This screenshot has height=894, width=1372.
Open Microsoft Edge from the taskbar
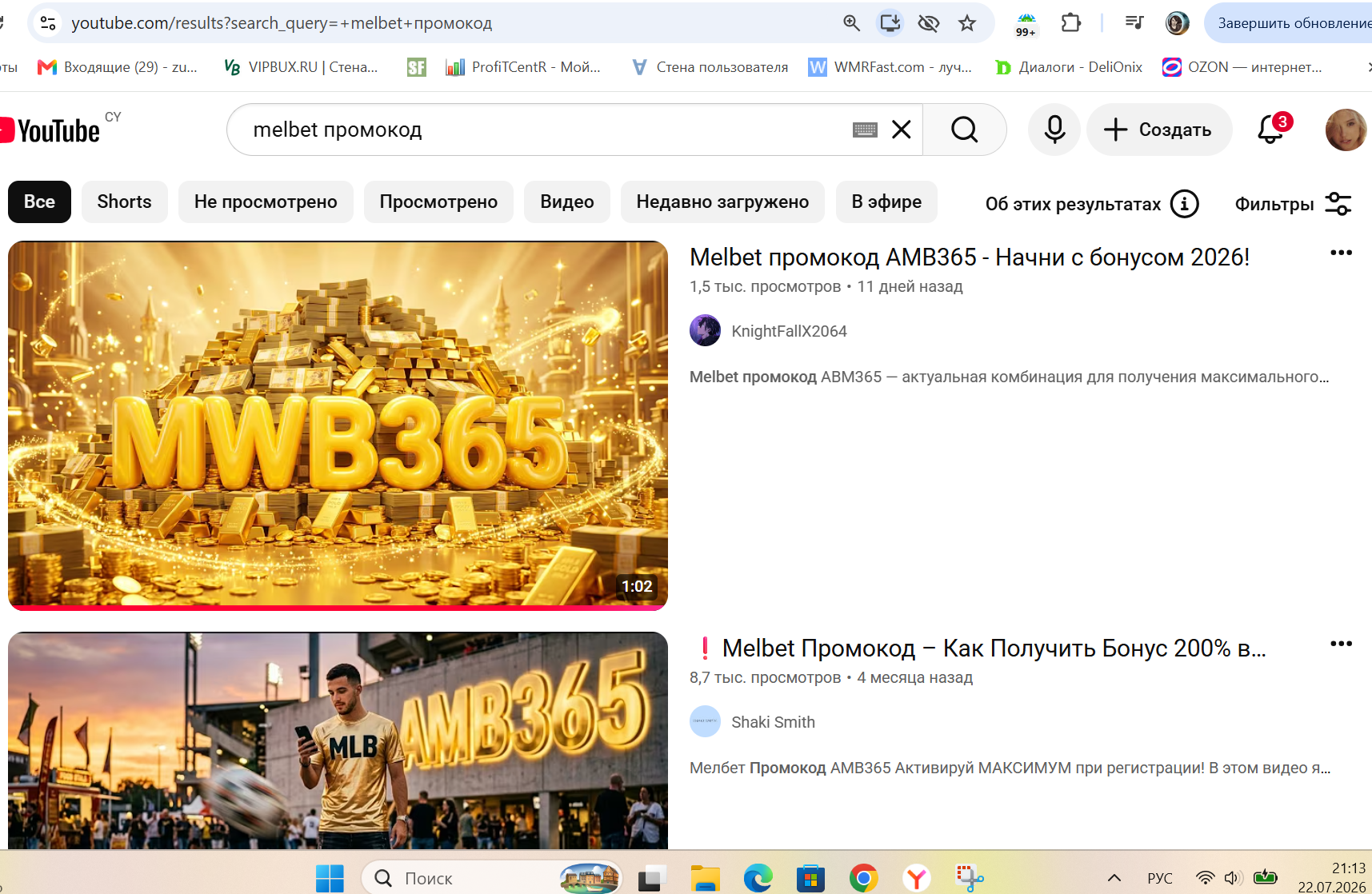[x=758, y=879]
